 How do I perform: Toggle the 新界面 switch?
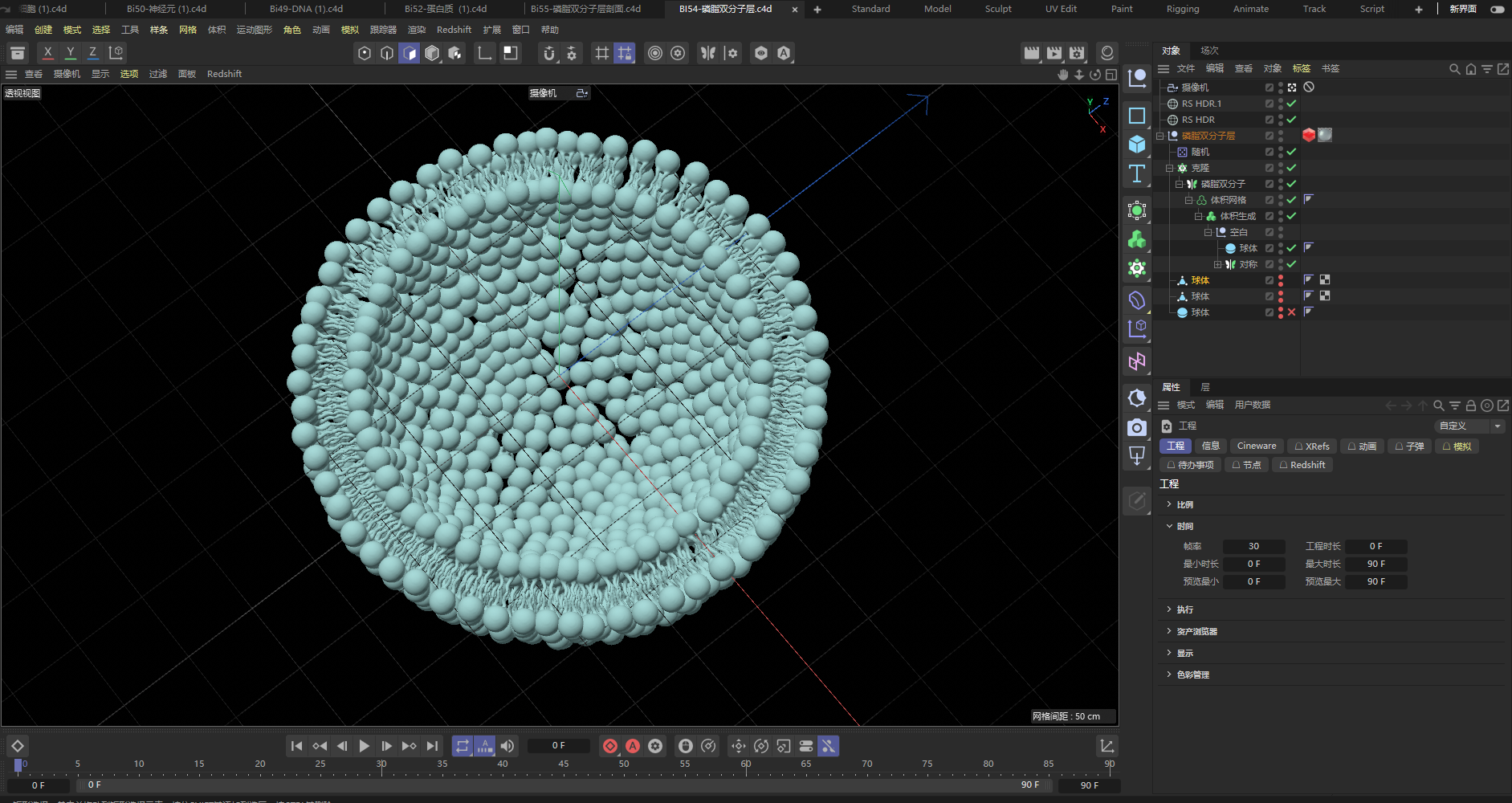1498,9
